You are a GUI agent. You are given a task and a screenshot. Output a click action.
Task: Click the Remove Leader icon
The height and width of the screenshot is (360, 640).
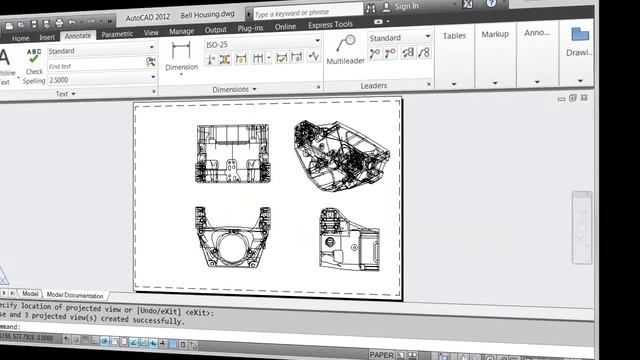coord(390,53)
